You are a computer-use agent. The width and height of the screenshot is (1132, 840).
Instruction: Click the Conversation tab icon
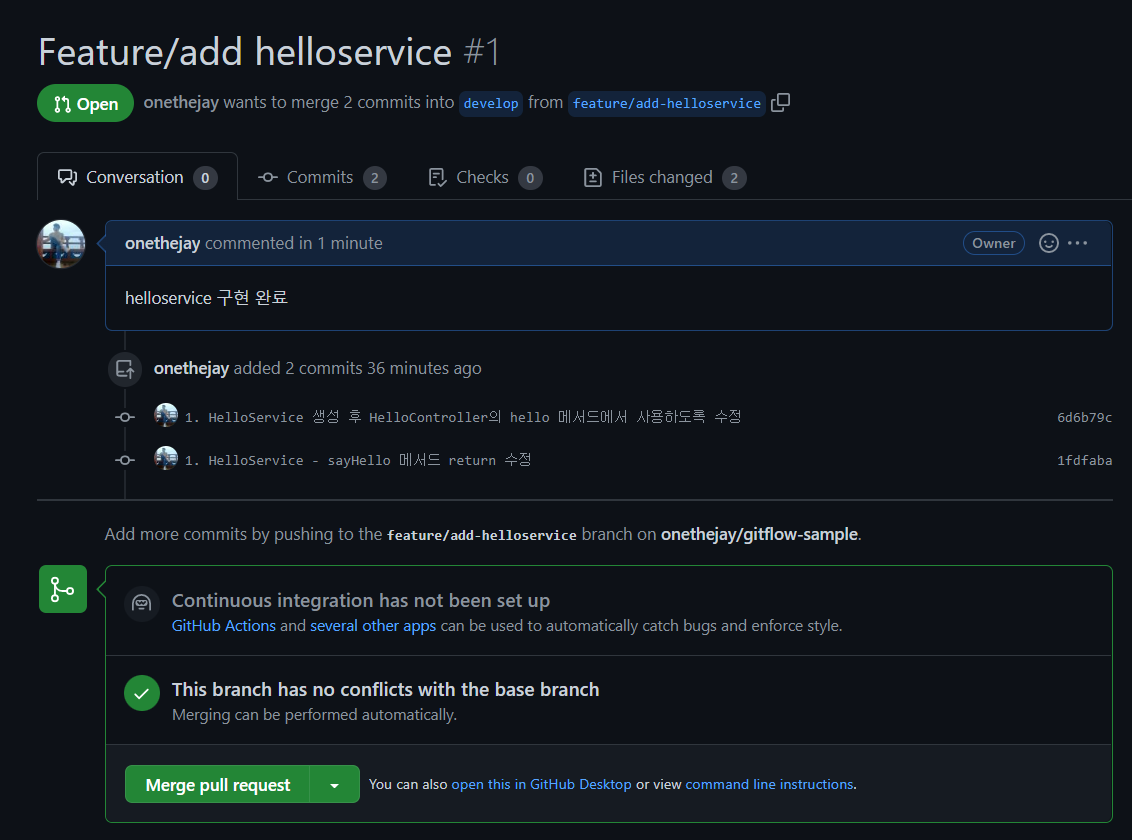pos(67,178)
